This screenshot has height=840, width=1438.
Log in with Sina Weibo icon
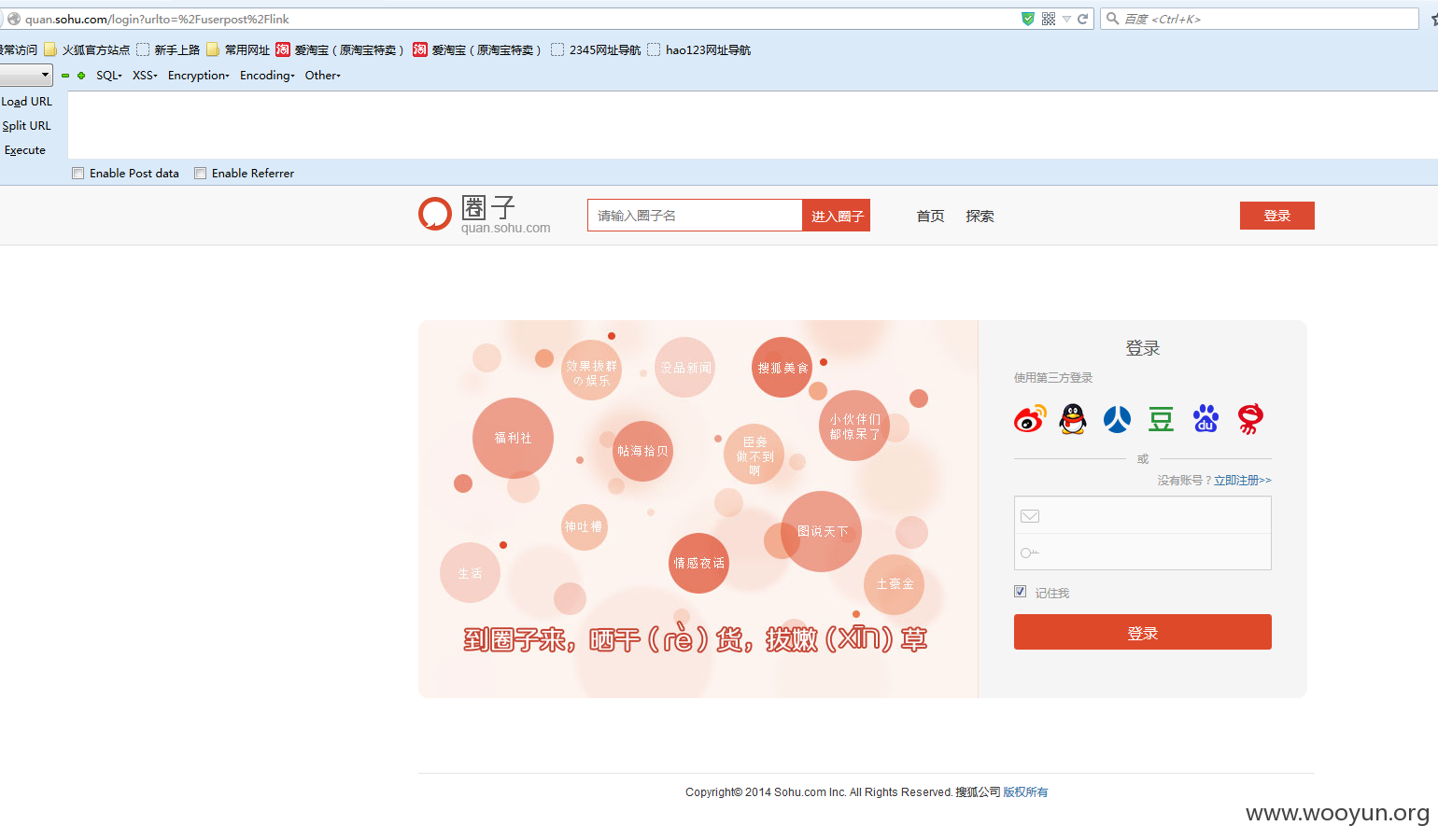click(1030, 419)
